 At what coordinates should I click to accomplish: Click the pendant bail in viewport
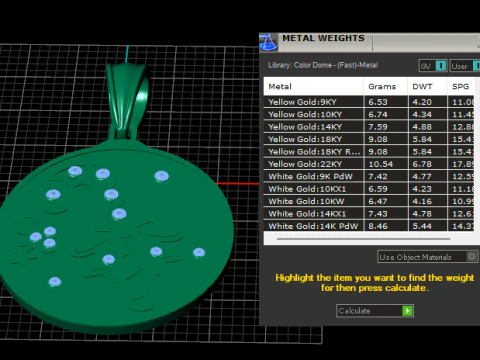click(x=128, y=100)
